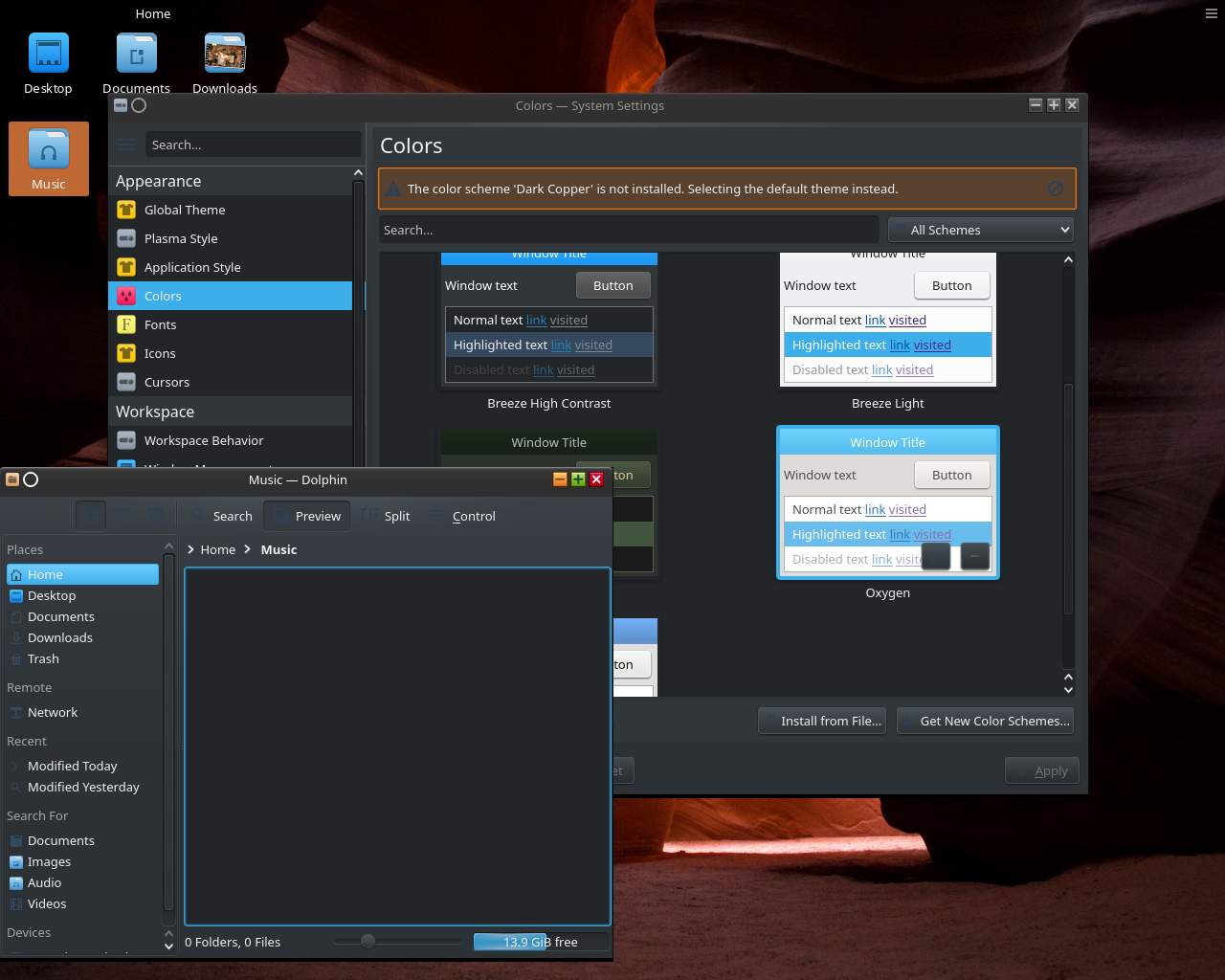Dismiss the Dark Copper warning message
Viewport: 1225px width, 980px height.
(1055, 189)
